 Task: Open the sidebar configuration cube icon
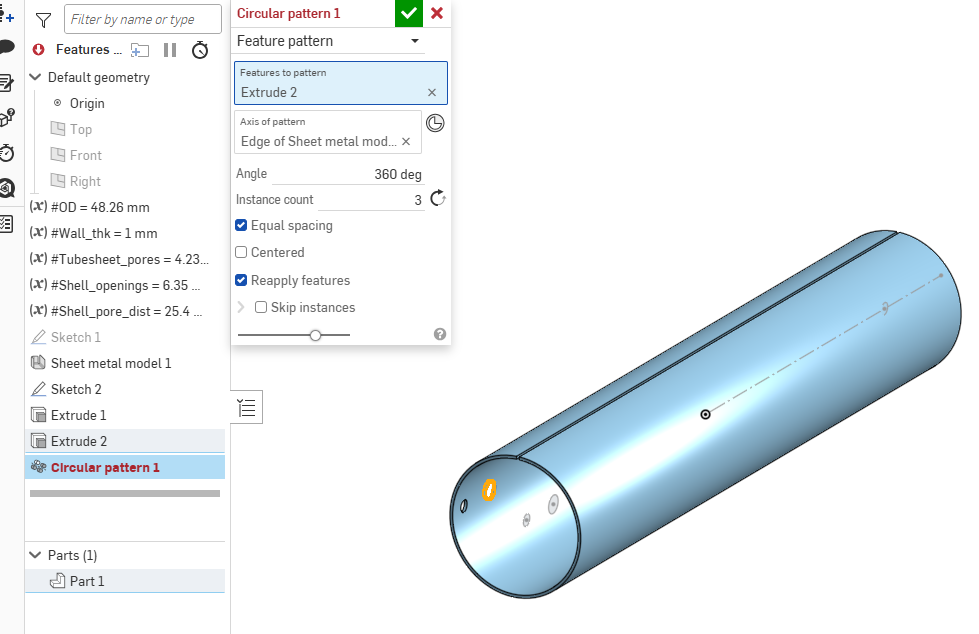(x=7, y=117)
